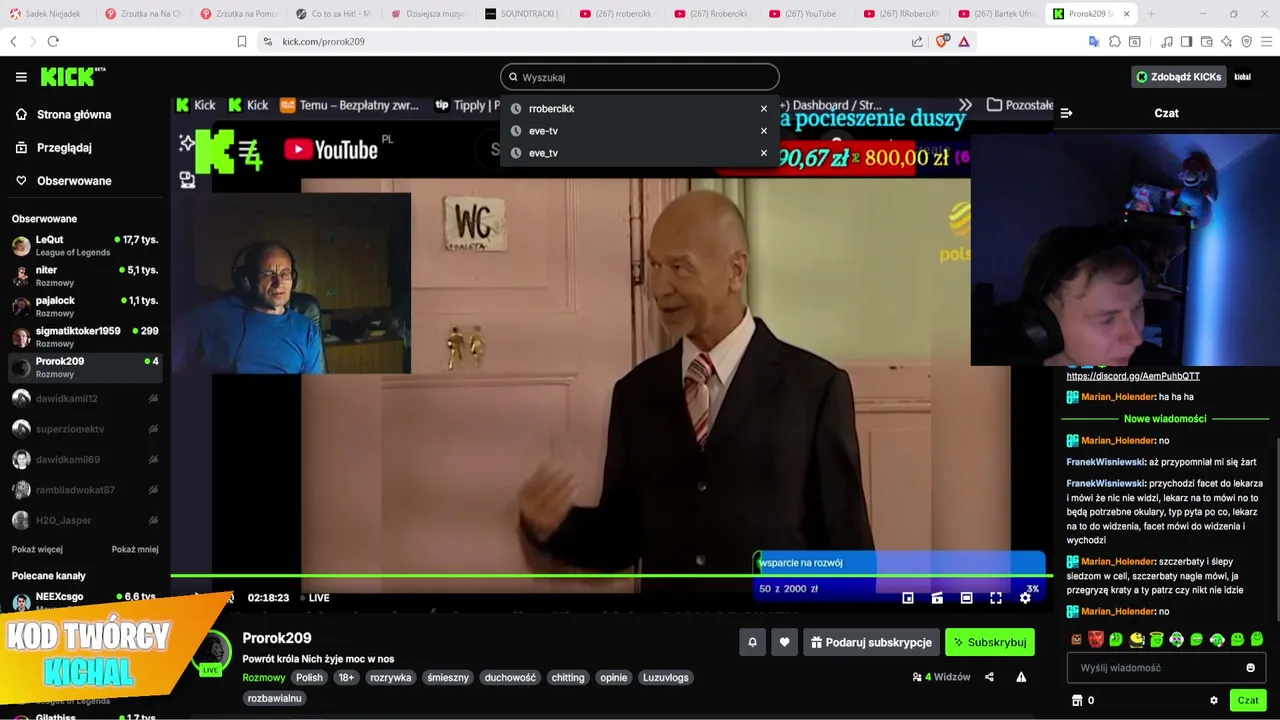
Task: Expand followed list with Pokaż więcej
Action: 37,549
